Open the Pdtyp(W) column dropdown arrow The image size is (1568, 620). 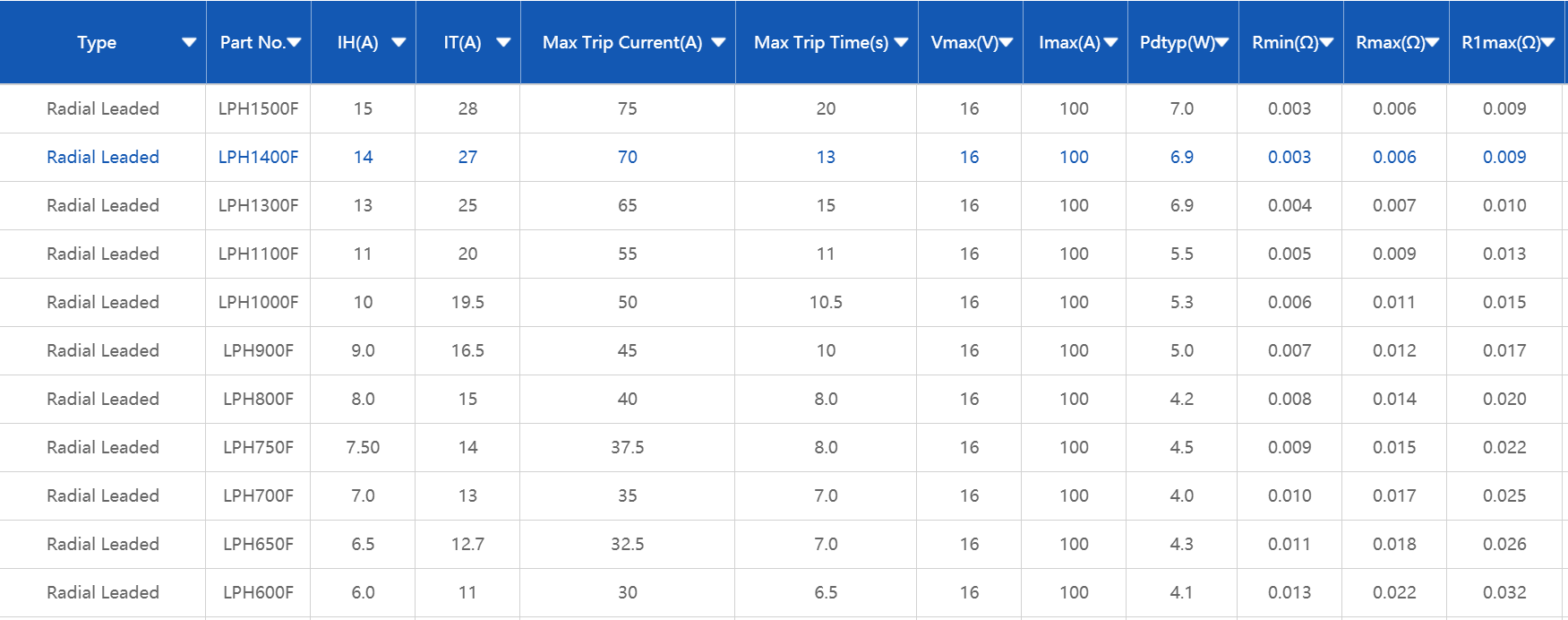coord(1222,43)
